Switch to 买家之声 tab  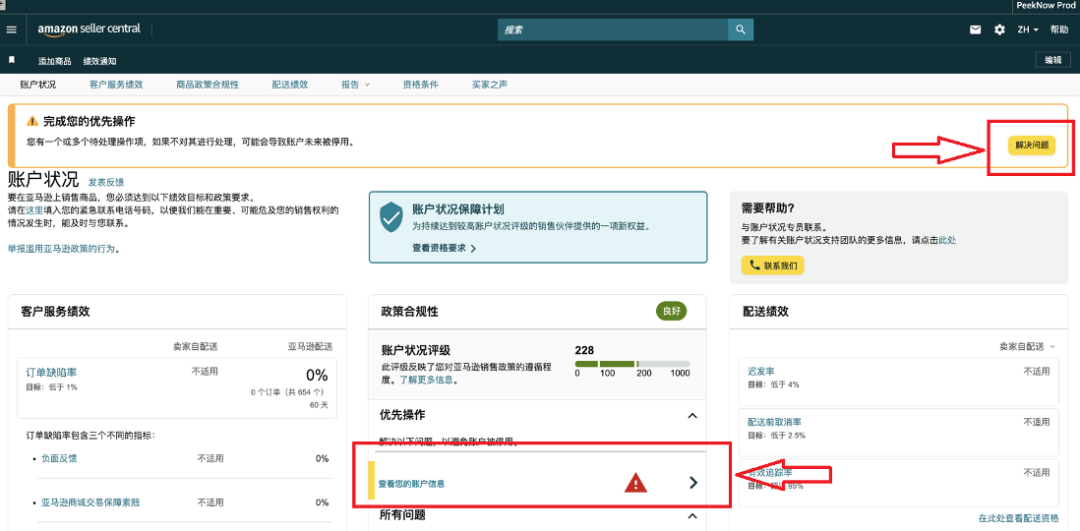tap(490, 85)
